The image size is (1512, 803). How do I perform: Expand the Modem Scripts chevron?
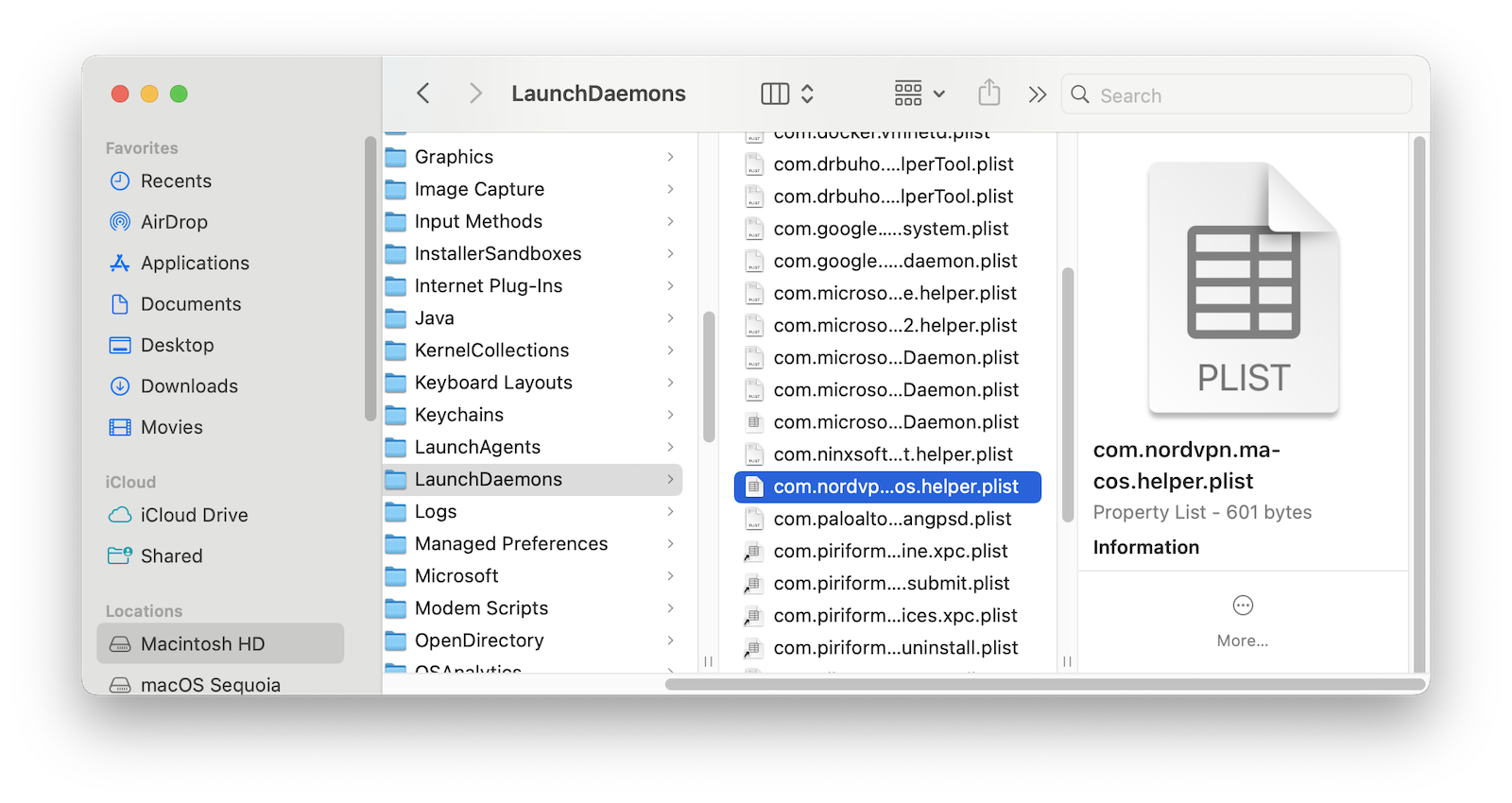[670, 607]
